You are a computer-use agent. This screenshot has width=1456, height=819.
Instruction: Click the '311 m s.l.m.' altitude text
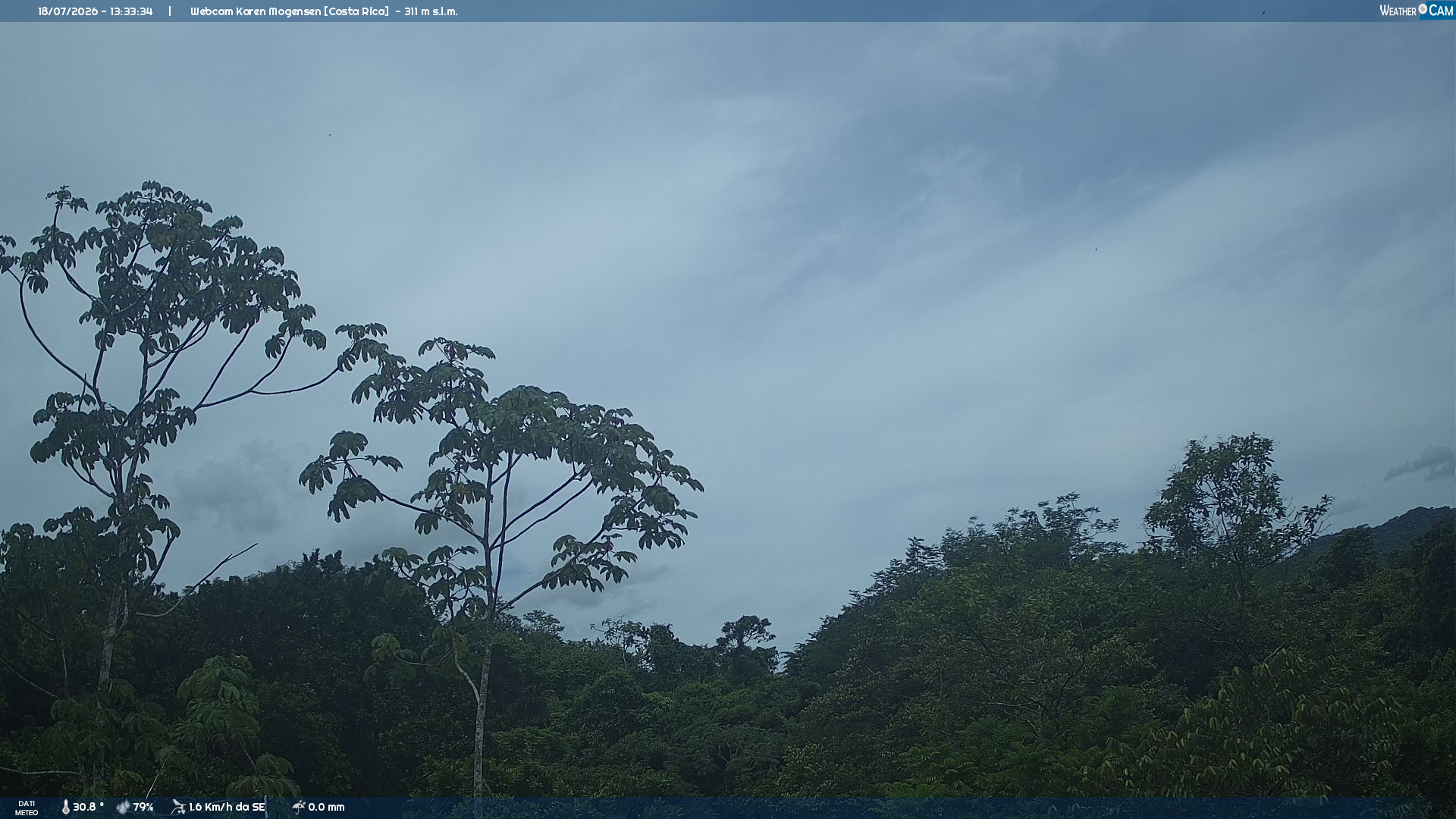431,11
